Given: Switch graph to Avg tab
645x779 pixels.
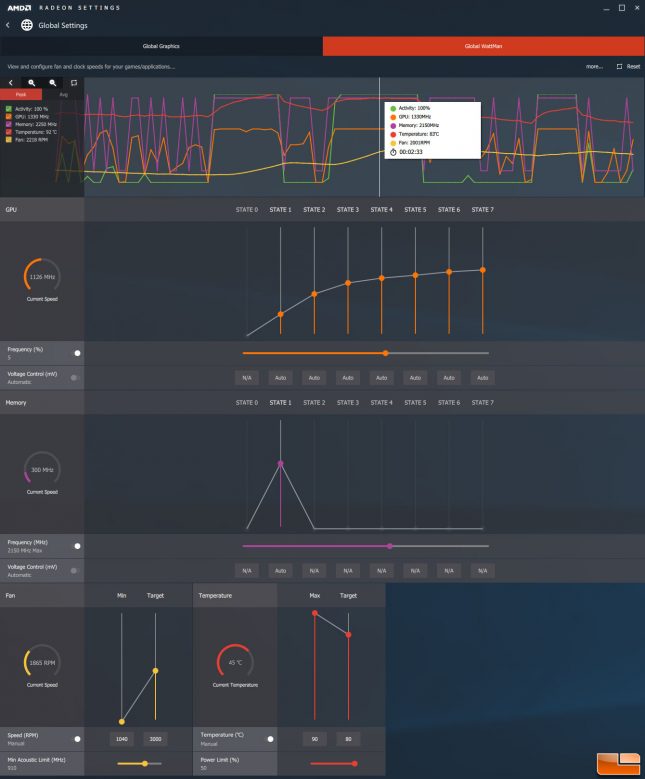Looking at the screenshot, I should [63, 94].
